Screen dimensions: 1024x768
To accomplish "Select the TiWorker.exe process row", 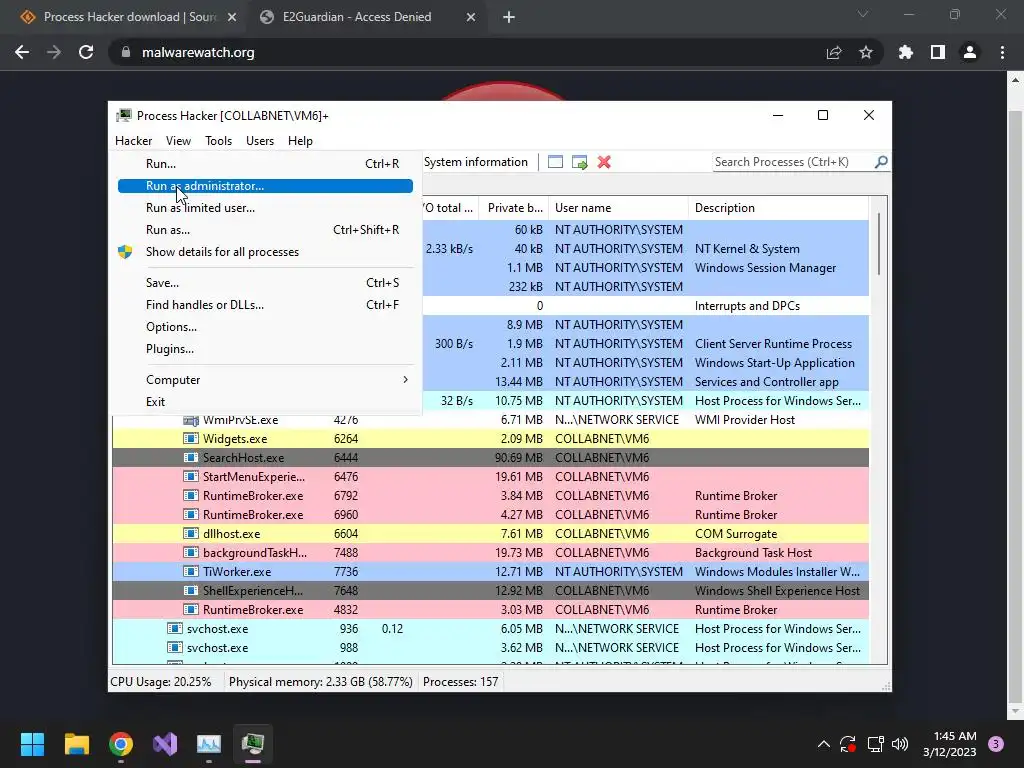I will coord(490,571).
